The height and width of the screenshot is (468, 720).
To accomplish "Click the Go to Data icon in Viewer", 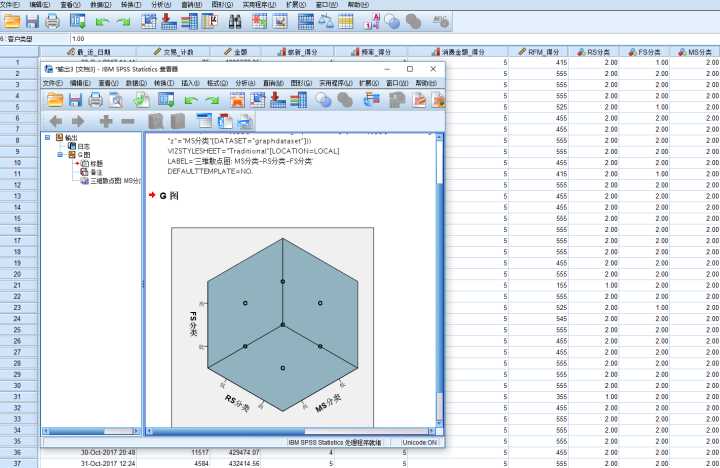I will point(237,99).
